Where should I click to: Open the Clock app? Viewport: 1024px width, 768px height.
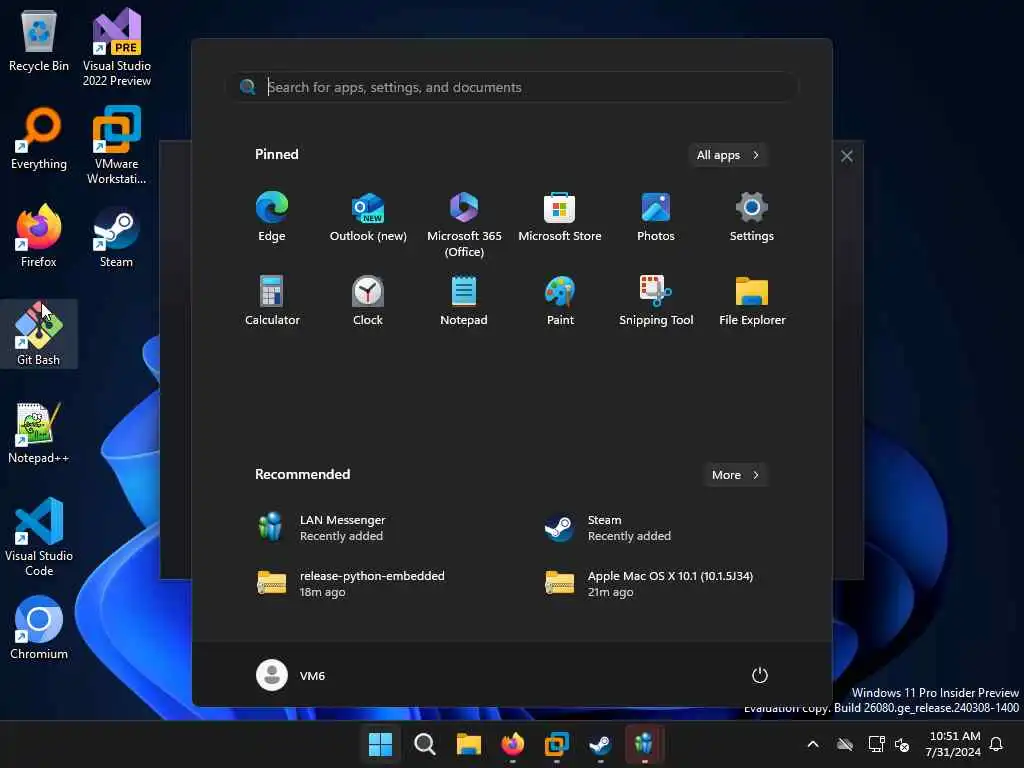click(x=368, y=300)
